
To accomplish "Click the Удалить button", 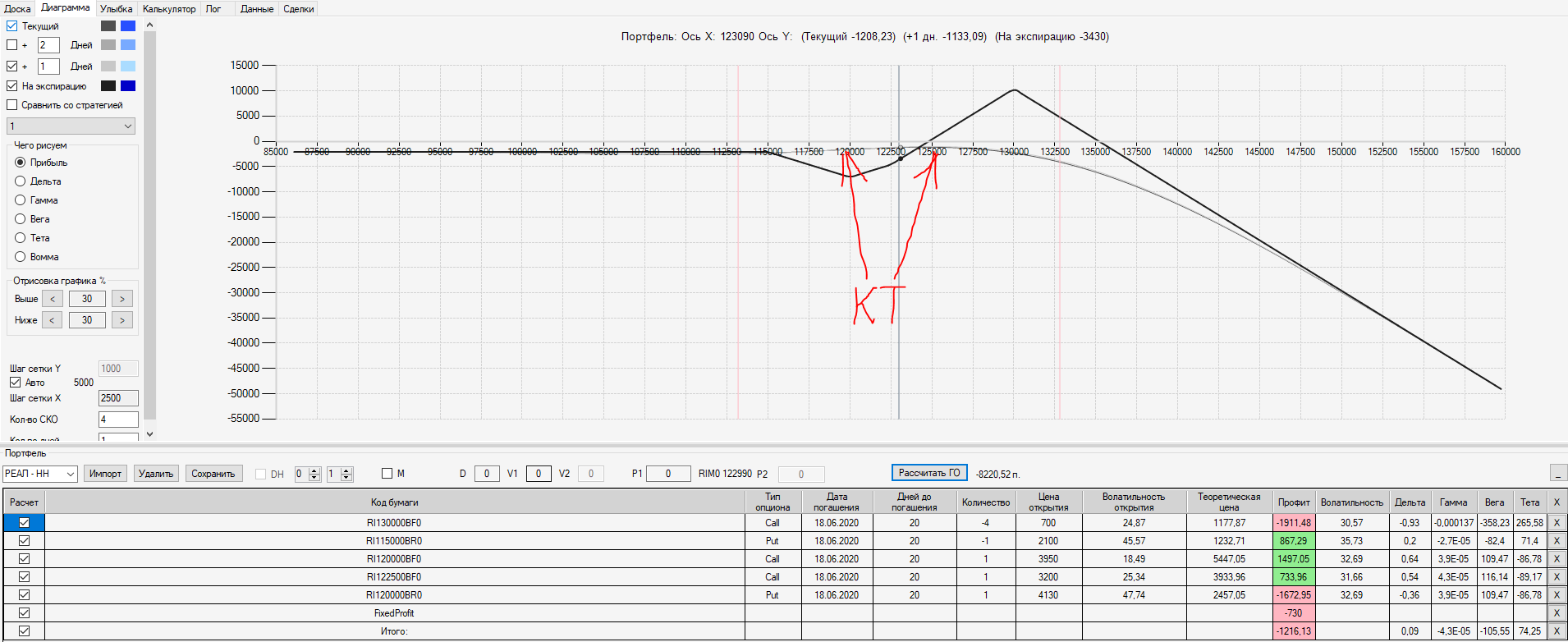I will click(x=156, y=474).
